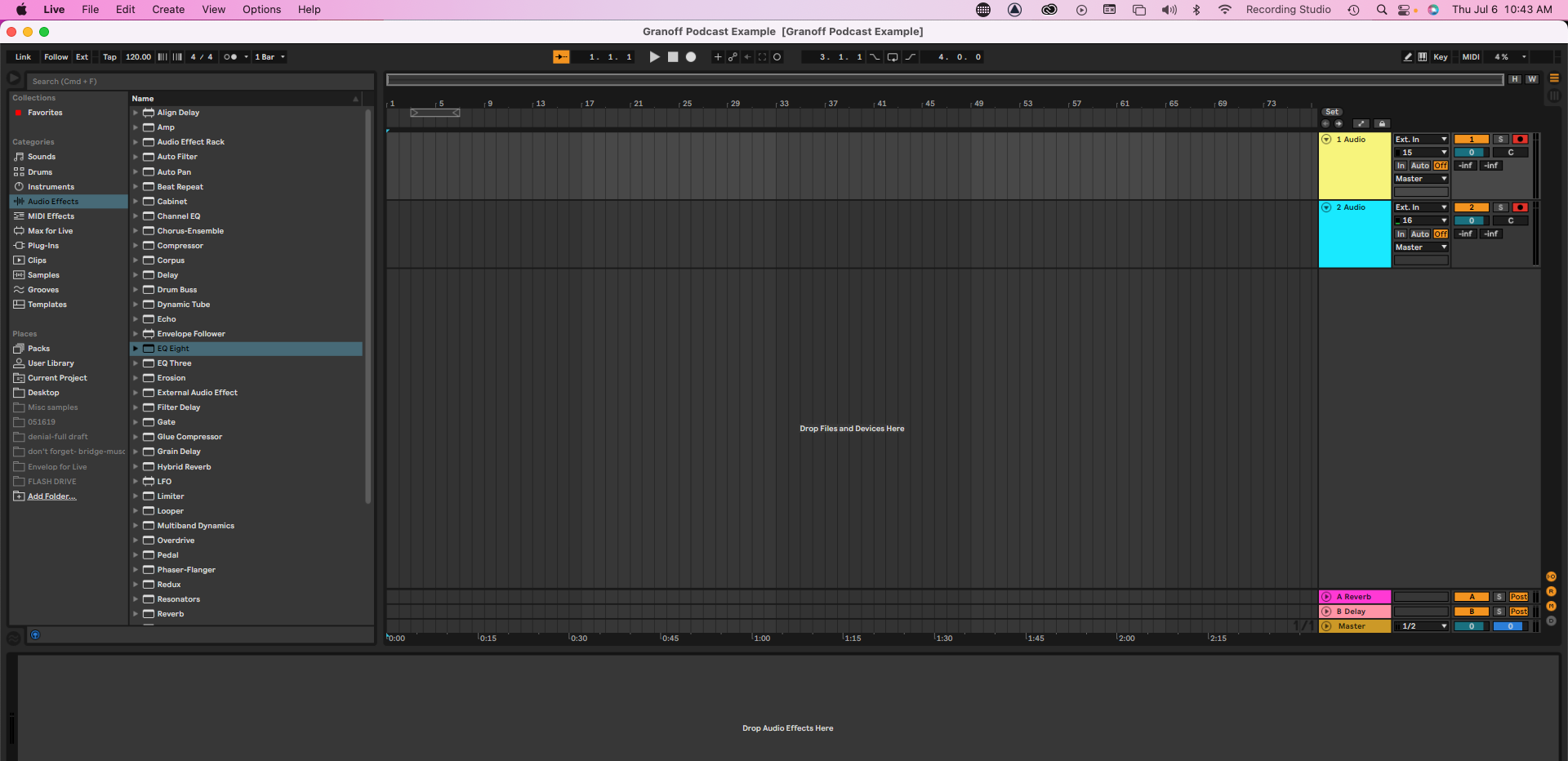Click the Stop button in transport

pos(673,57)
